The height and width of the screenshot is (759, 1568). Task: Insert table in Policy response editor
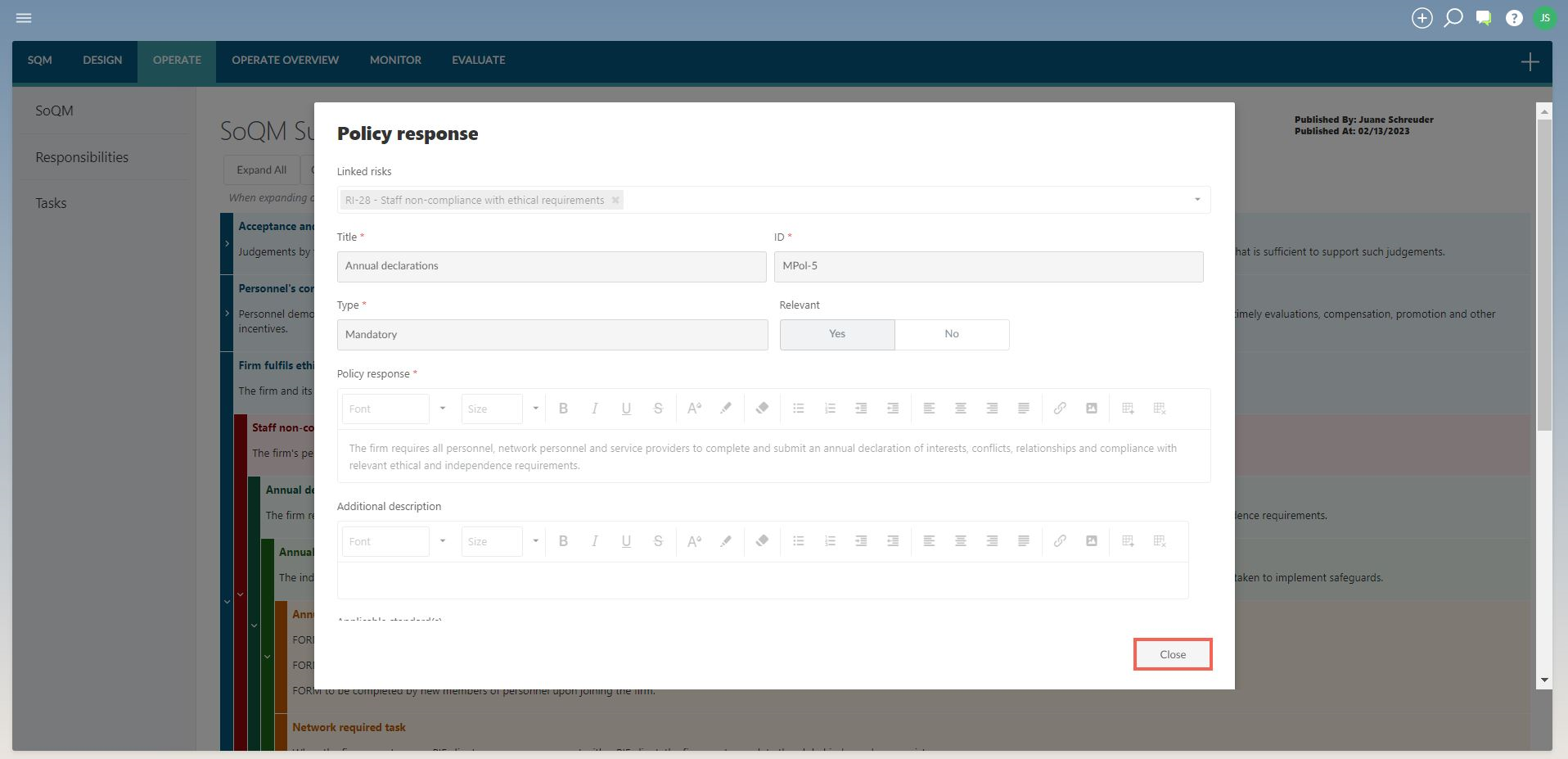1128,409
